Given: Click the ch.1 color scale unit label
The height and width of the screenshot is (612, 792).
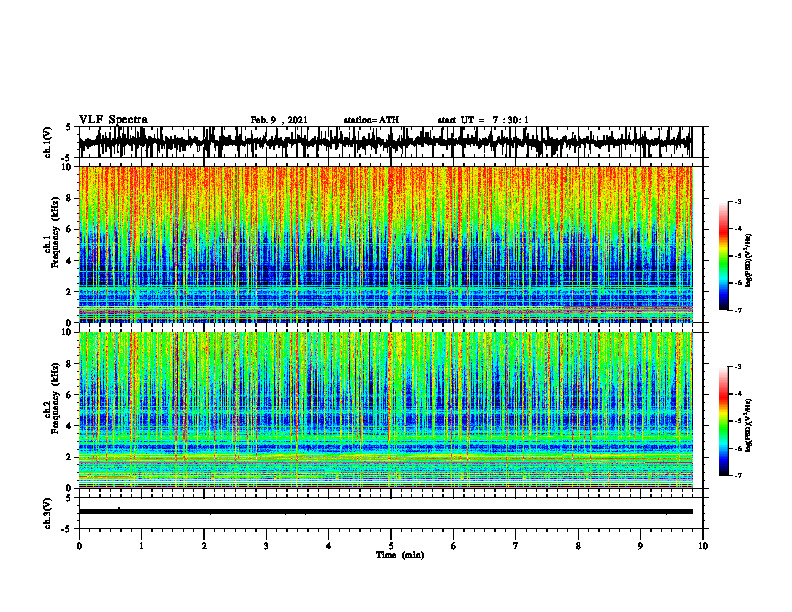Looking at the screenshot, I should click(x=749, y=261).
